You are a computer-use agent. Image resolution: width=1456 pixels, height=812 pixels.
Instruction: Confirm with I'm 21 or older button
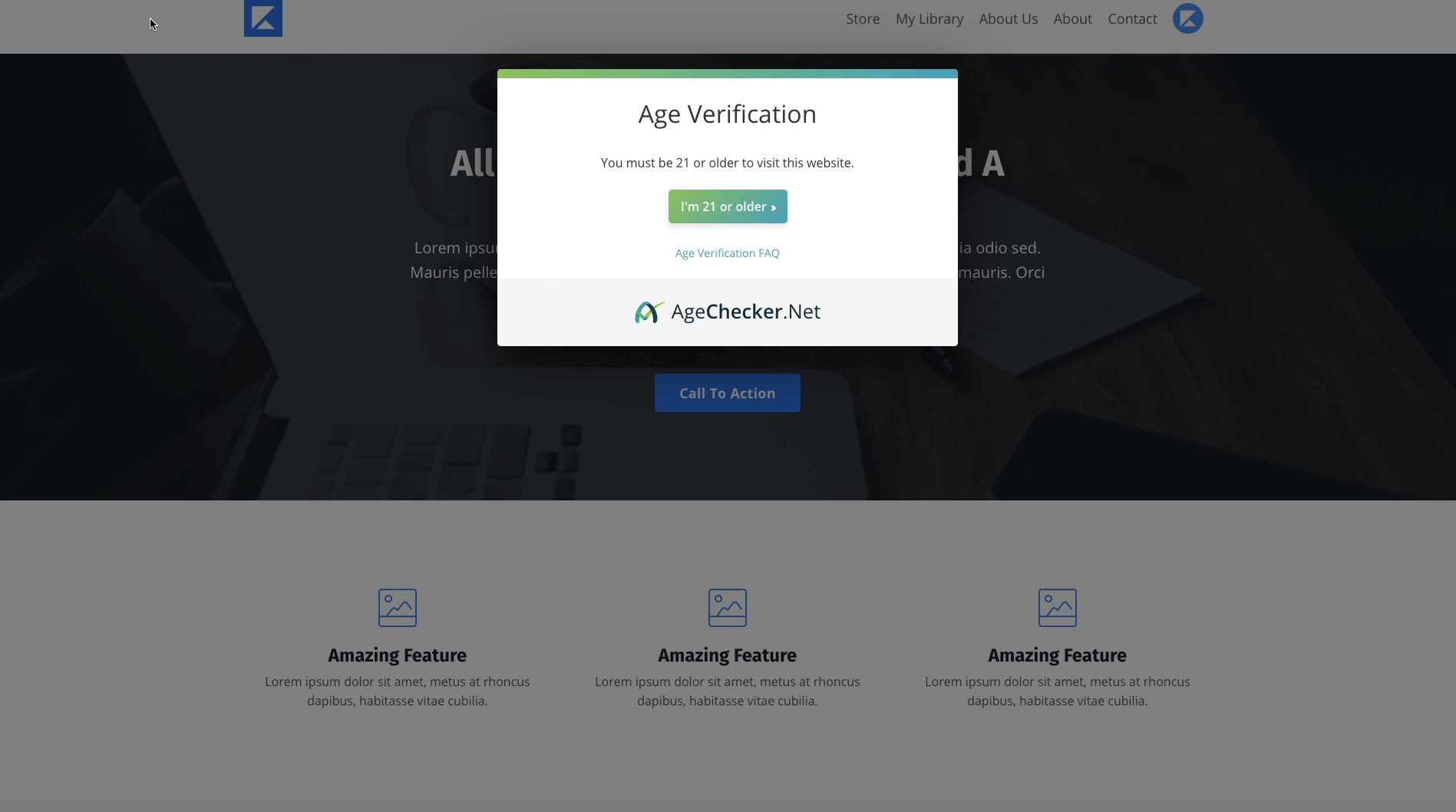coord(728,206)
